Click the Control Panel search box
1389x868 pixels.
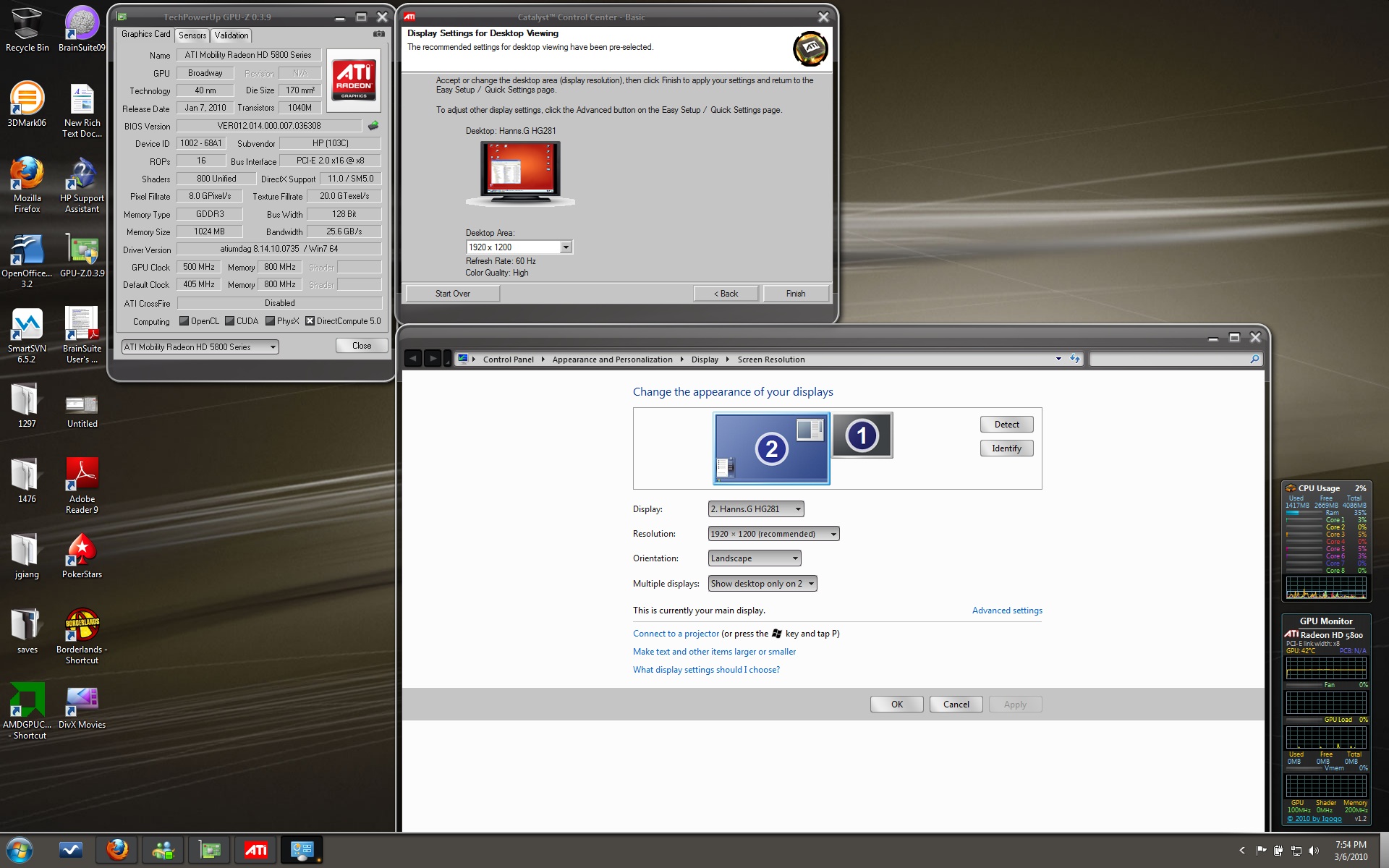point(1176,359)
